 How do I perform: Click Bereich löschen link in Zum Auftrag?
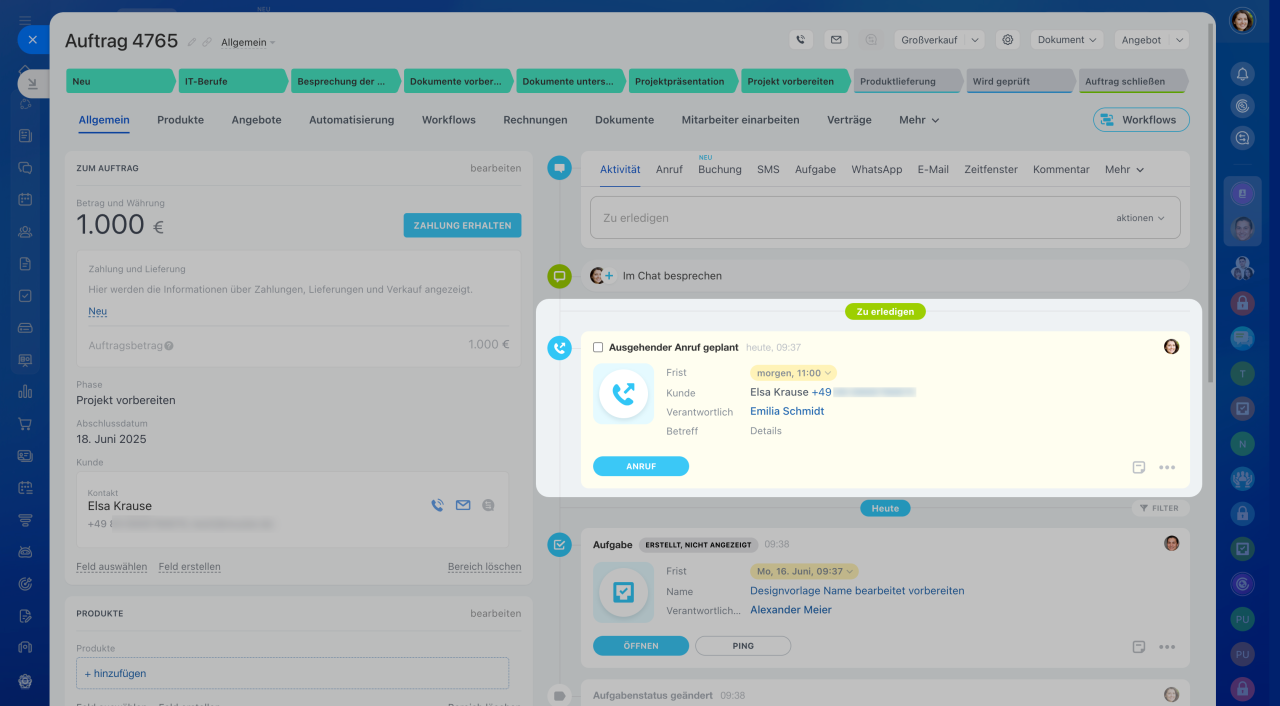[484, 567]
